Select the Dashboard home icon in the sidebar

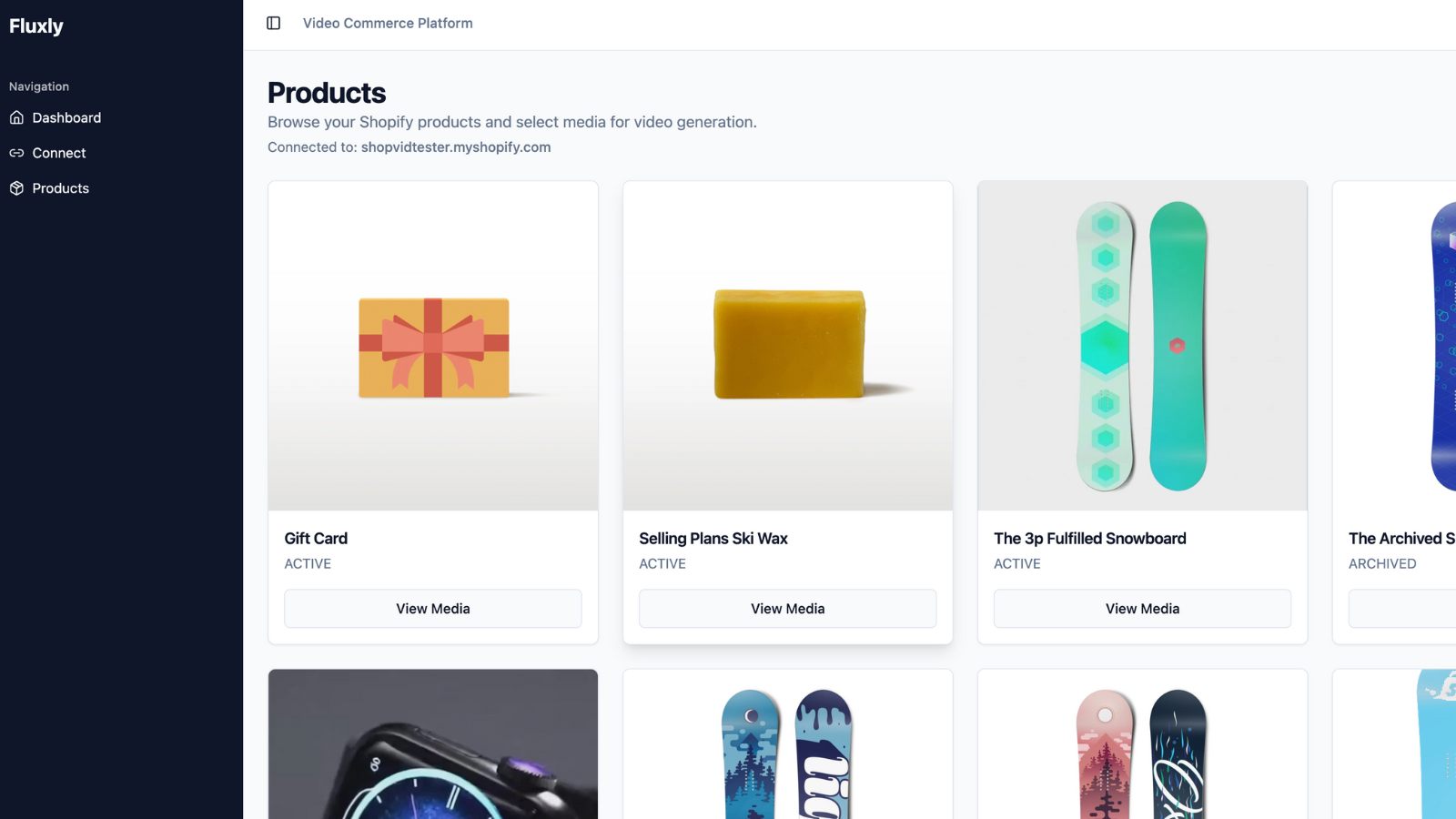coord(18,117)
